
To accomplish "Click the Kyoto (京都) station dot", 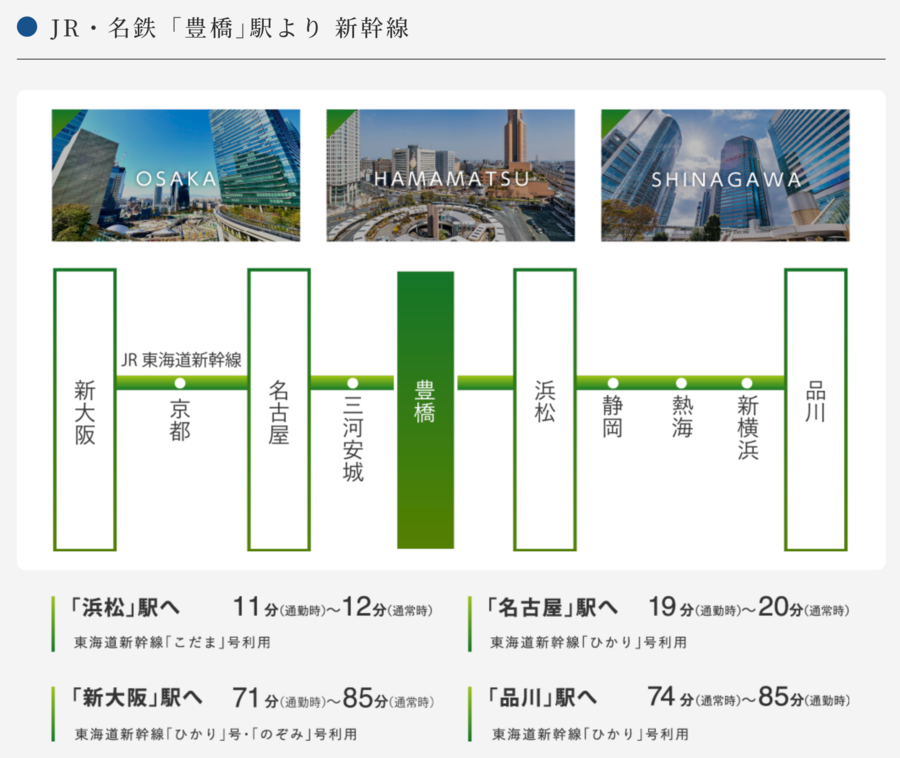I will pos(180,383).
